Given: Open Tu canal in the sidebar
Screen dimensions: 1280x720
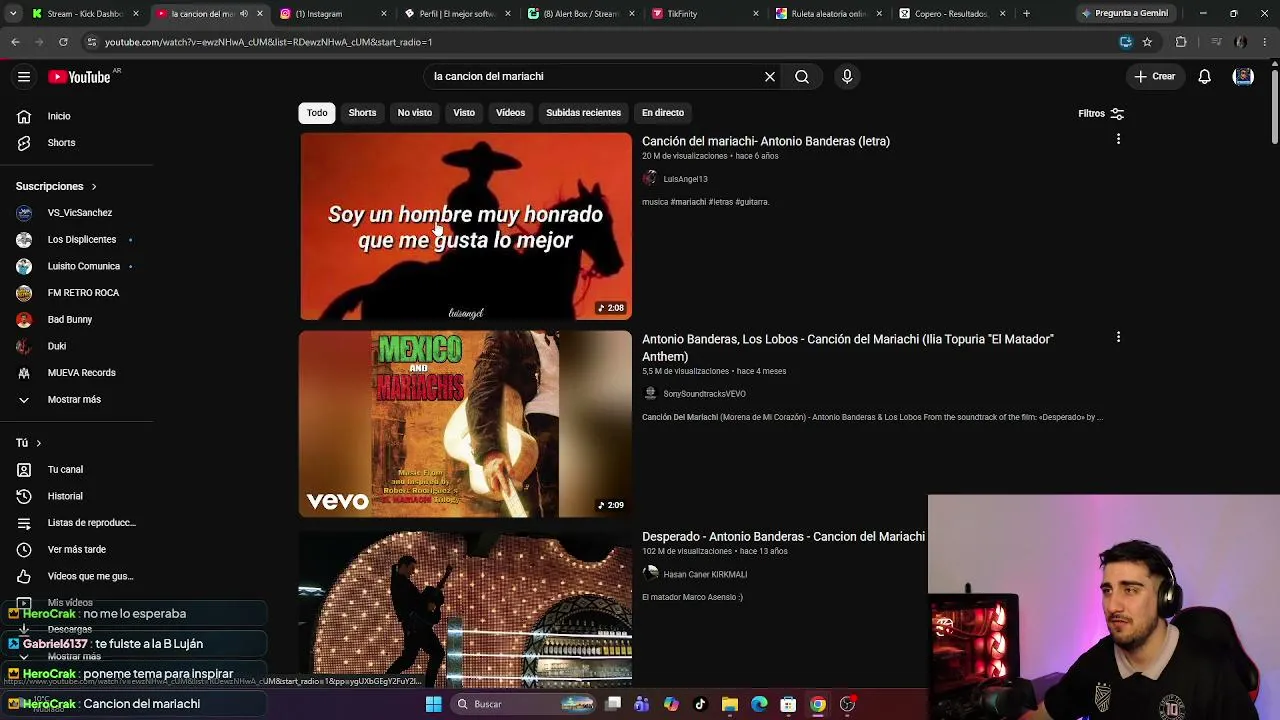Looking at the screenshot, I should [65, 470].
